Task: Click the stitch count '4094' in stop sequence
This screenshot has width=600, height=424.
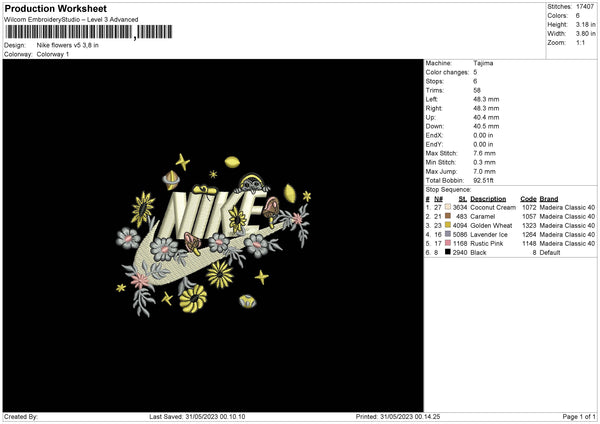Action: (x=460, y=225)
